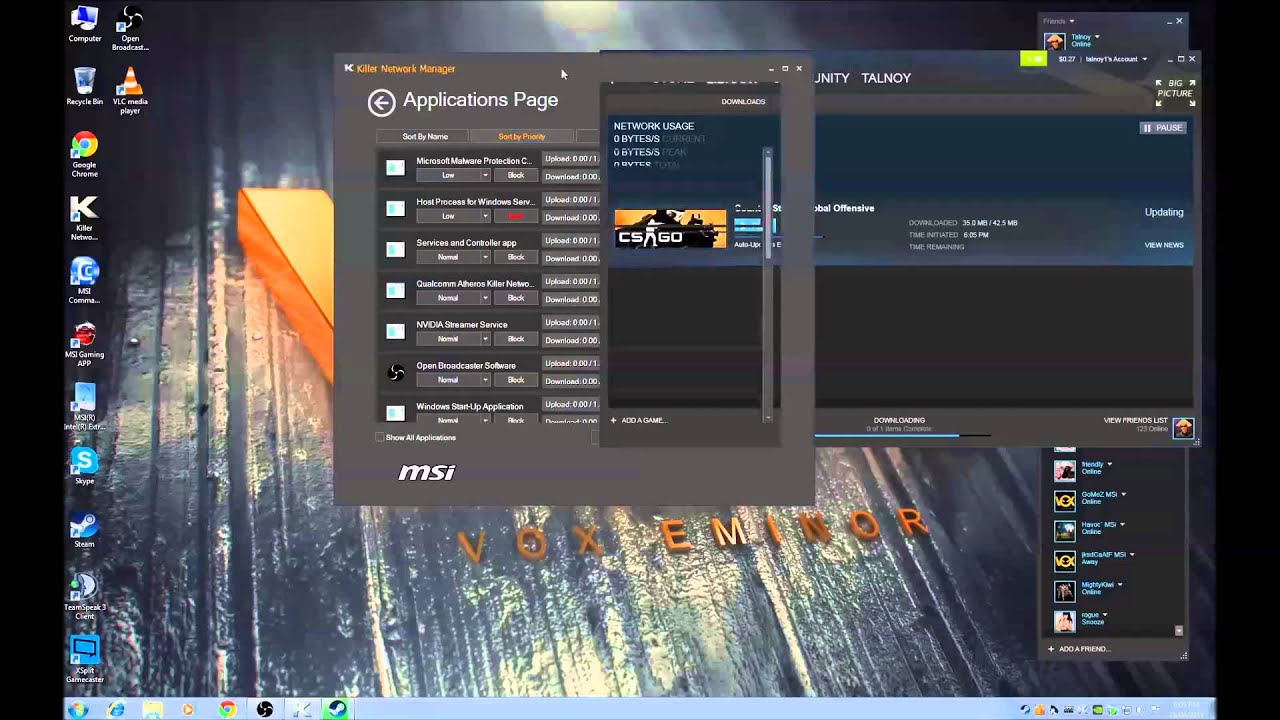Screen dimensions: 1280x720
Task: Open View Friends List in Steam
Action: (1135, 420)
